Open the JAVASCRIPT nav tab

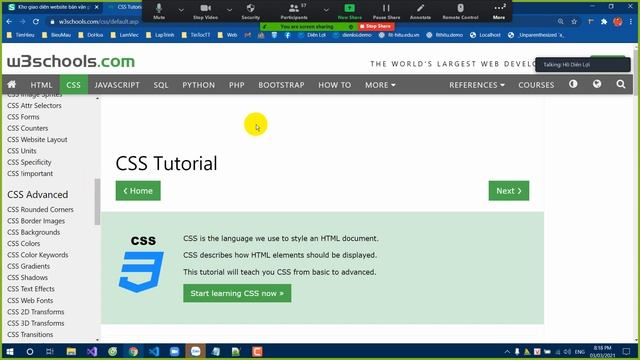click(x=117, y=85)
